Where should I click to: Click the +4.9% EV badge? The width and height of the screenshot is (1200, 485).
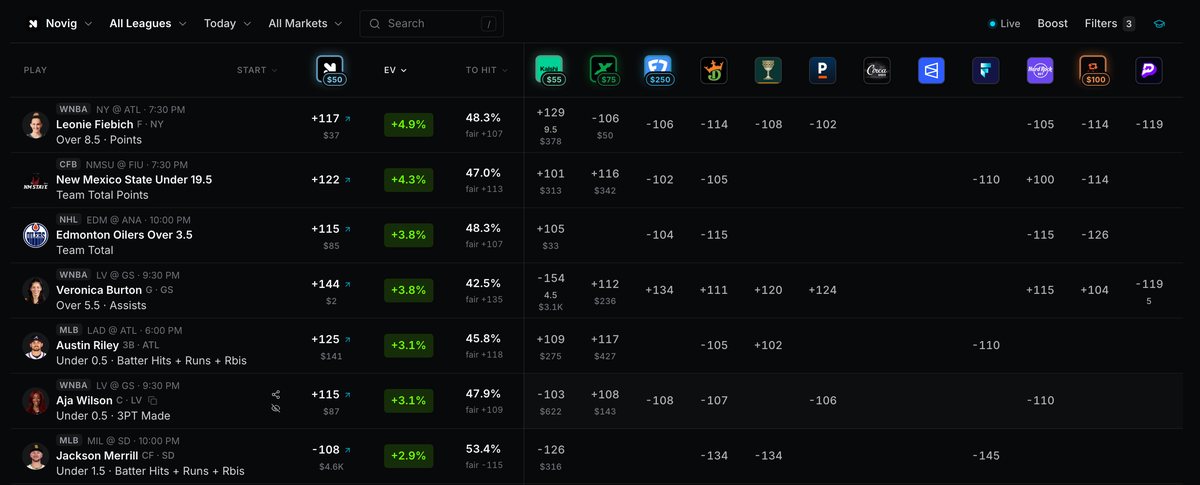(408, 125)
